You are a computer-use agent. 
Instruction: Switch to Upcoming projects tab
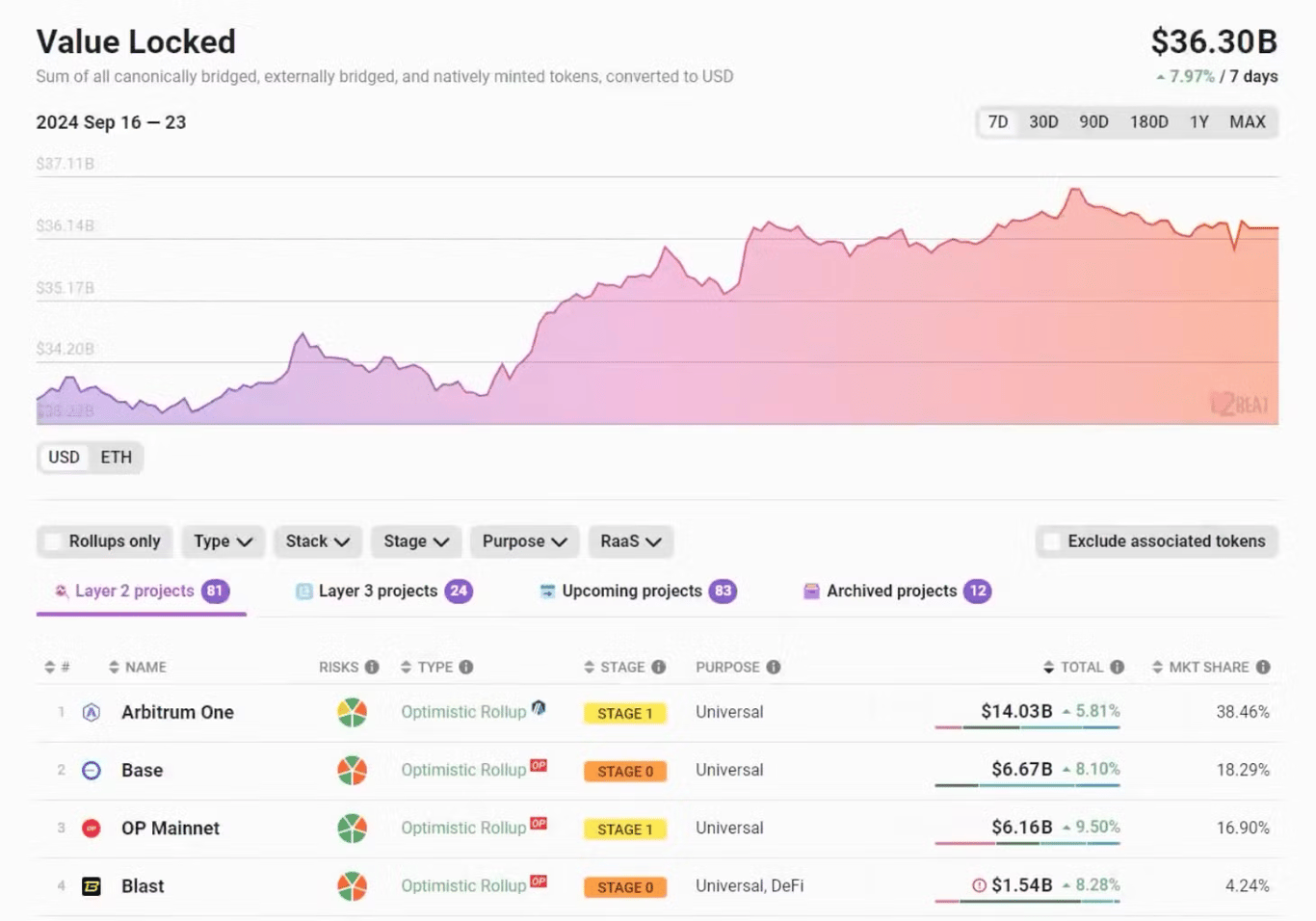tap(638, 592)
